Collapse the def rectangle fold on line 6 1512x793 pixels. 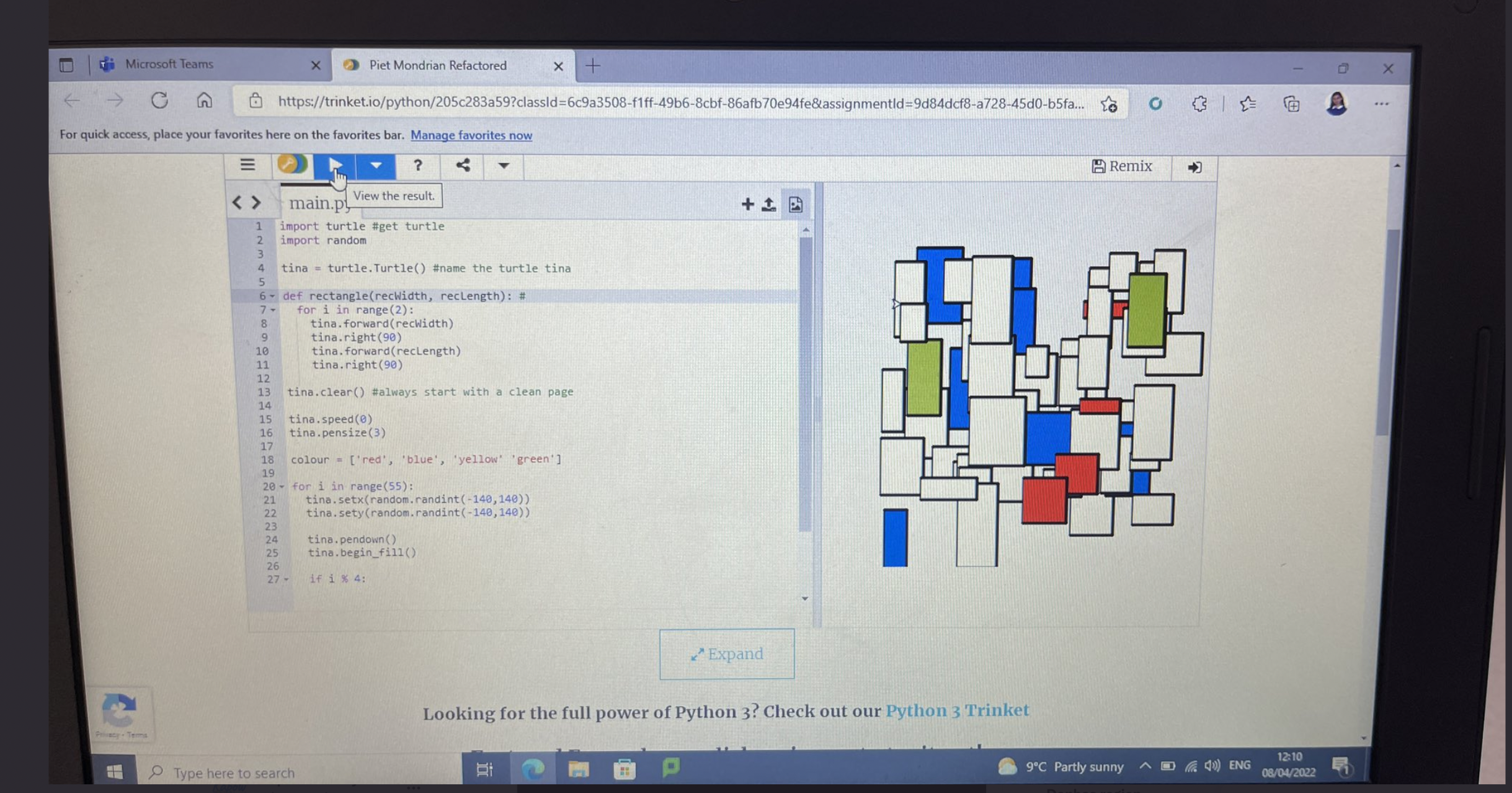click(272, 296)
